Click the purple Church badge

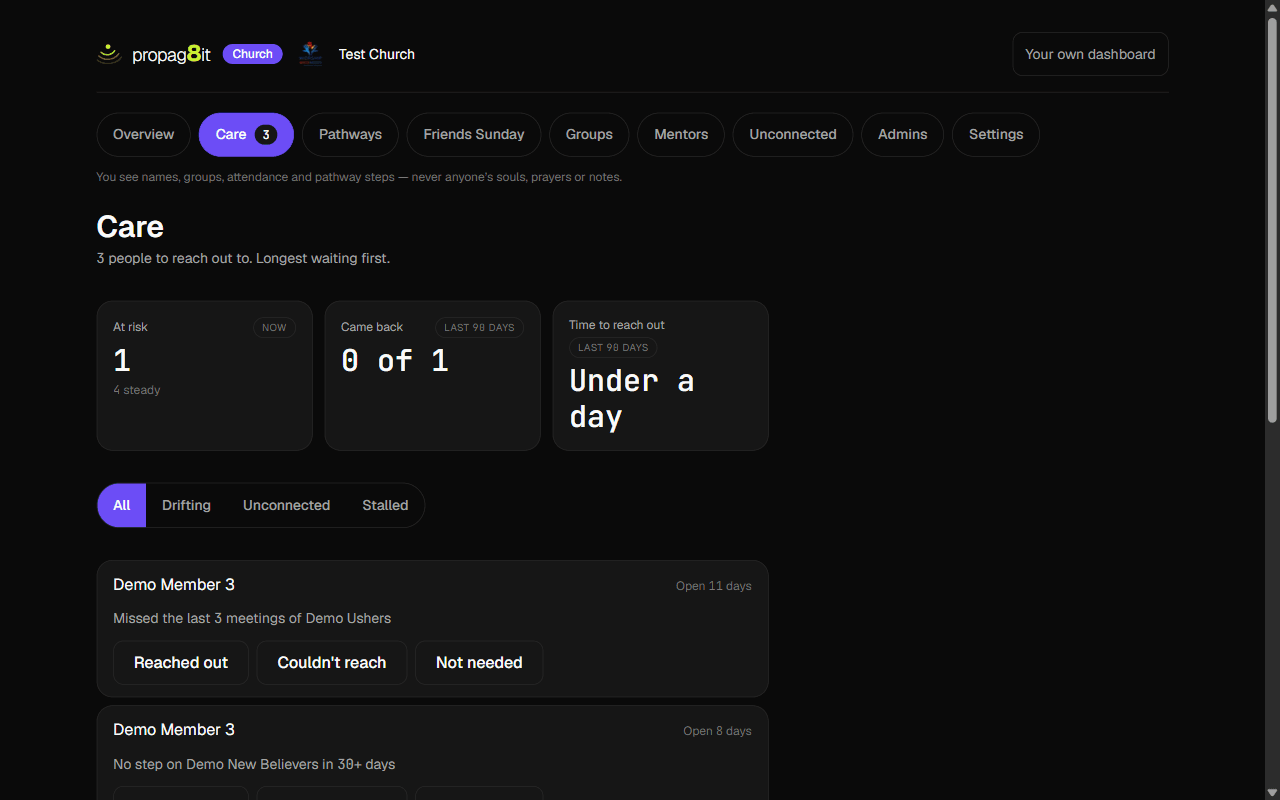[x=253, y=54]
